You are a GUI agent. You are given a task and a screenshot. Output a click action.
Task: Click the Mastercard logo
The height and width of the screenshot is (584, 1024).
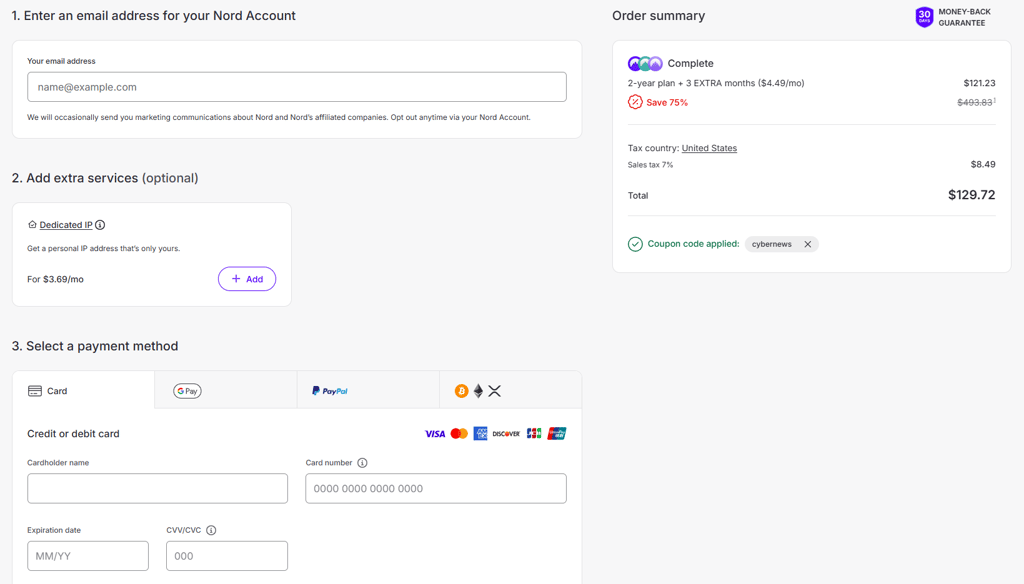point(459,434)
